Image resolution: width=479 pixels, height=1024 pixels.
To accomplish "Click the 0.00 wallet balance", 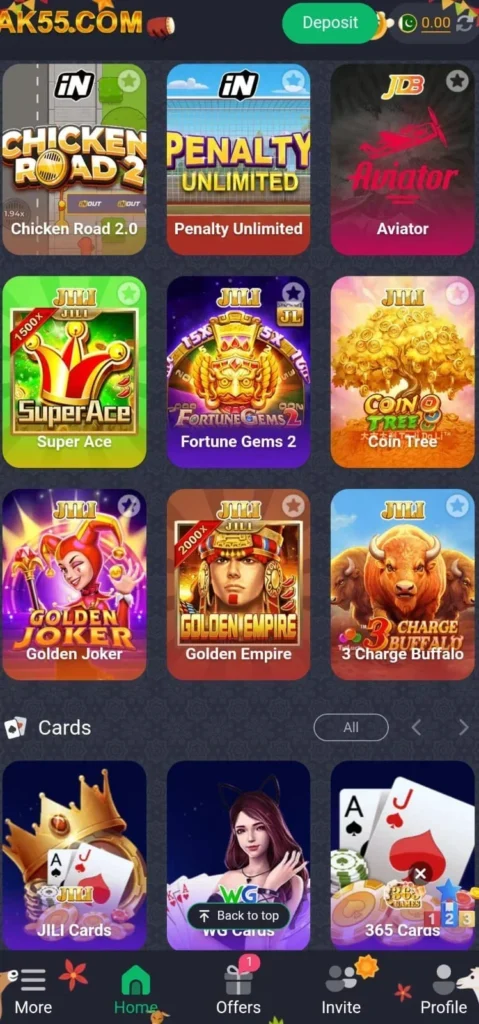I will (435, 23).
